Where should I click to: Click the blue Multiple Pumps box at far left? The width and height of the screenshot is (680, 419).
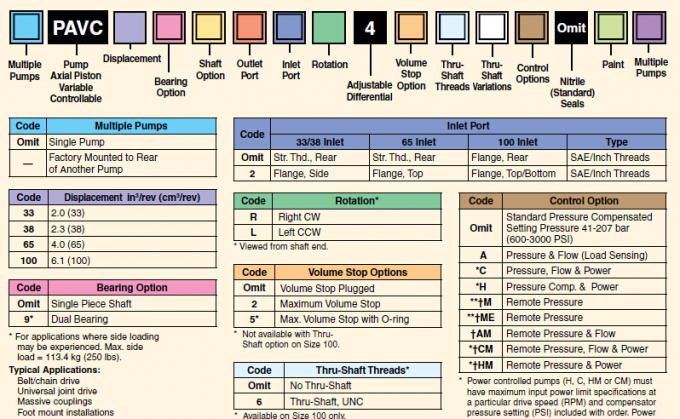click(26, 28)
